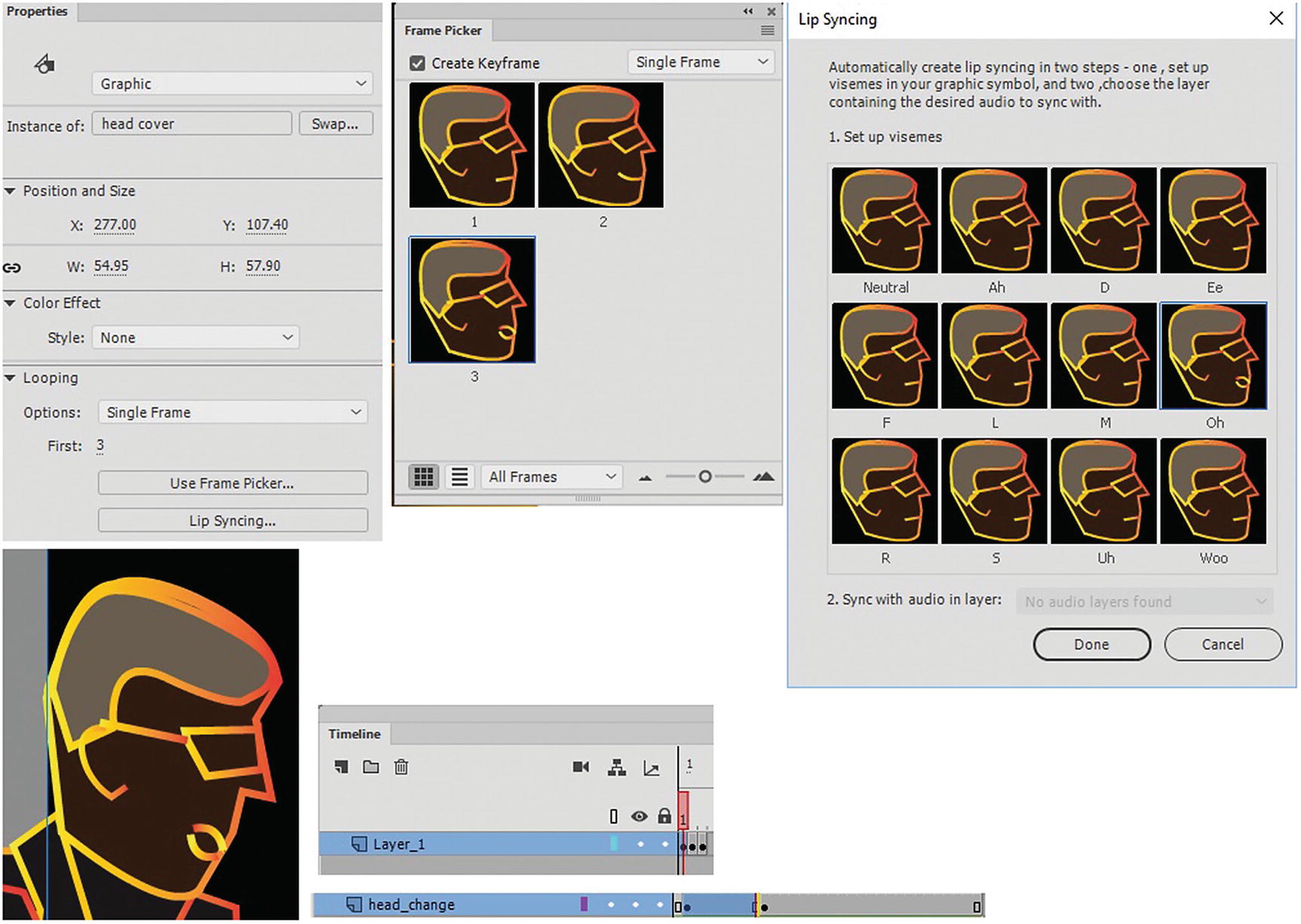
Task: Add a new layer folder
Action: 370,766
